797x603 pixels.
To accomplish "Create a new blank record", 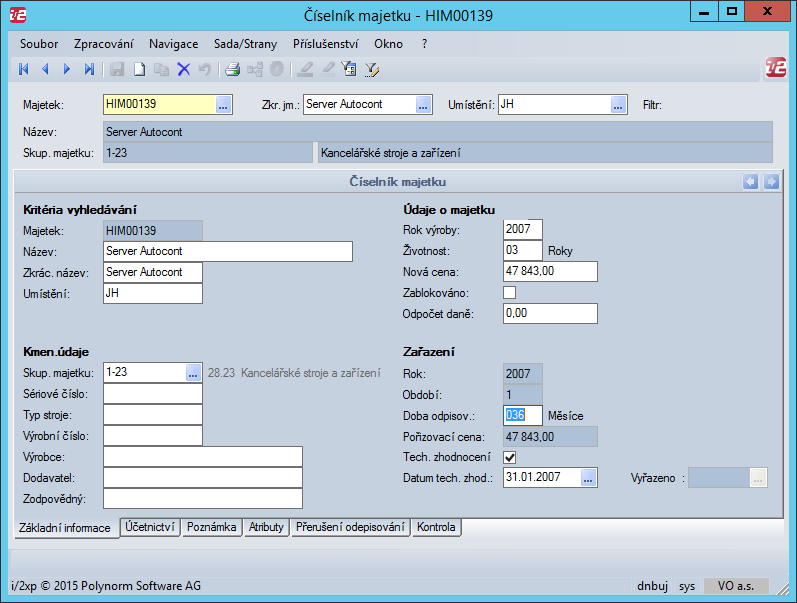I will pos(139,69).
